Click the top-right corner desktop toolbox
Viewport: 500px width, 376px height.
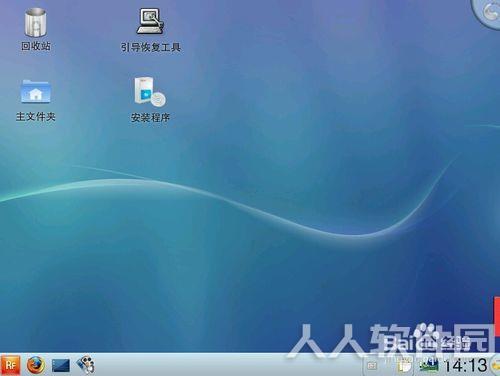(x=489, y=12)
